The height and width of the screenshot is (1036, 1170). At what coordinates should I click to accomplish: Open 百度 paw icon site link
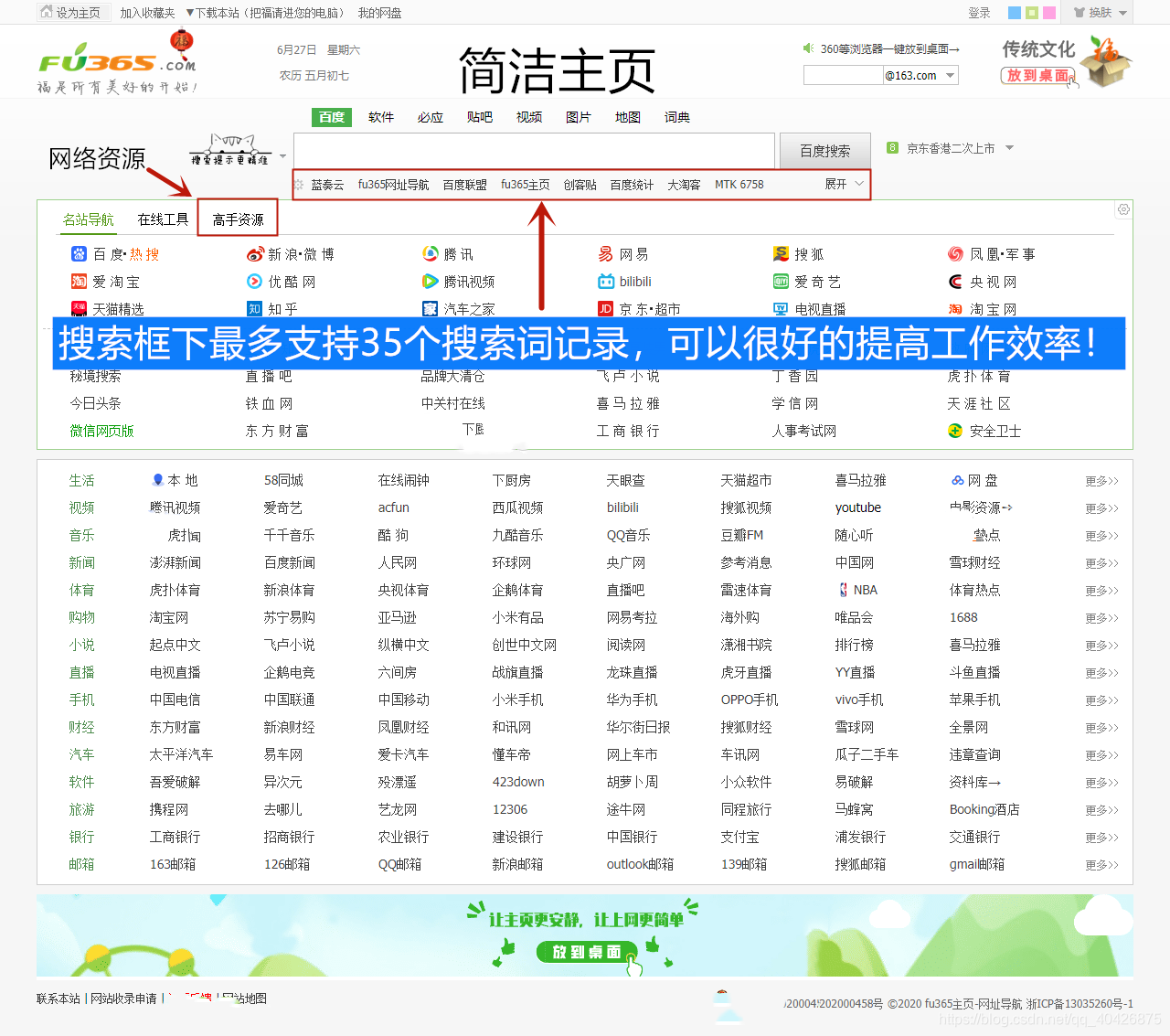click(79, 254)
